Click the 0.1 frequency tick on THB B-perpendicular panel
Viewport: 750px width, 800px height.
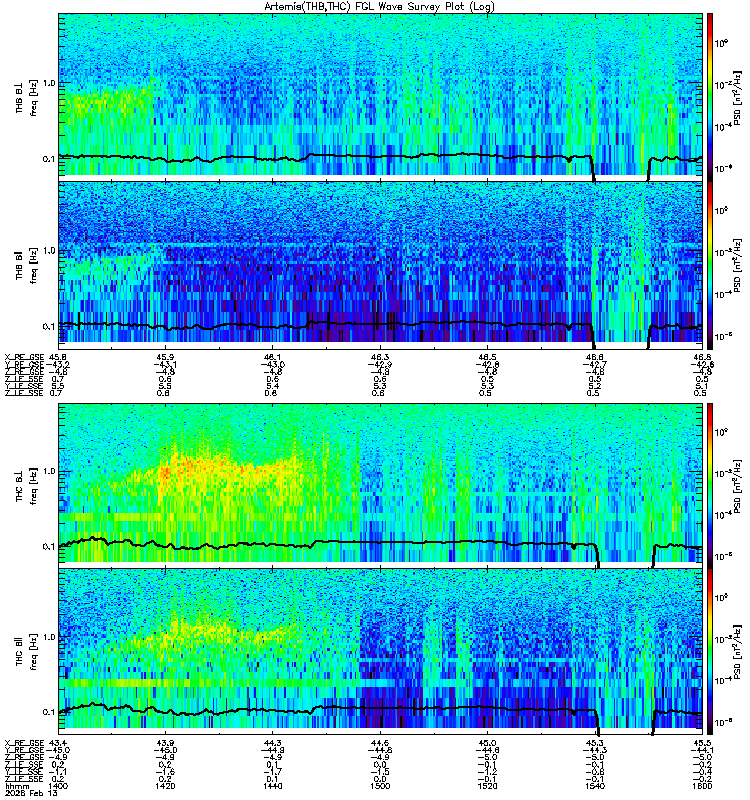click(x=49, y=159)
